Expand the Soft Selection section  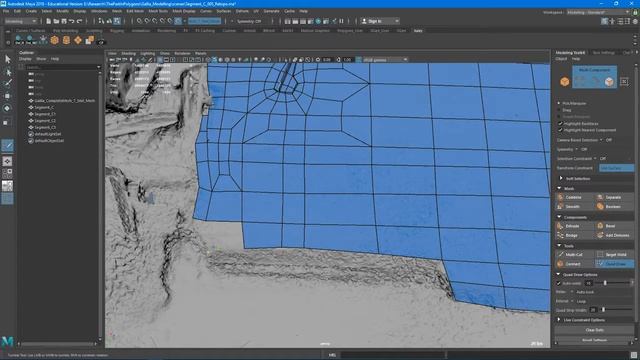click(x=561, y=178)
